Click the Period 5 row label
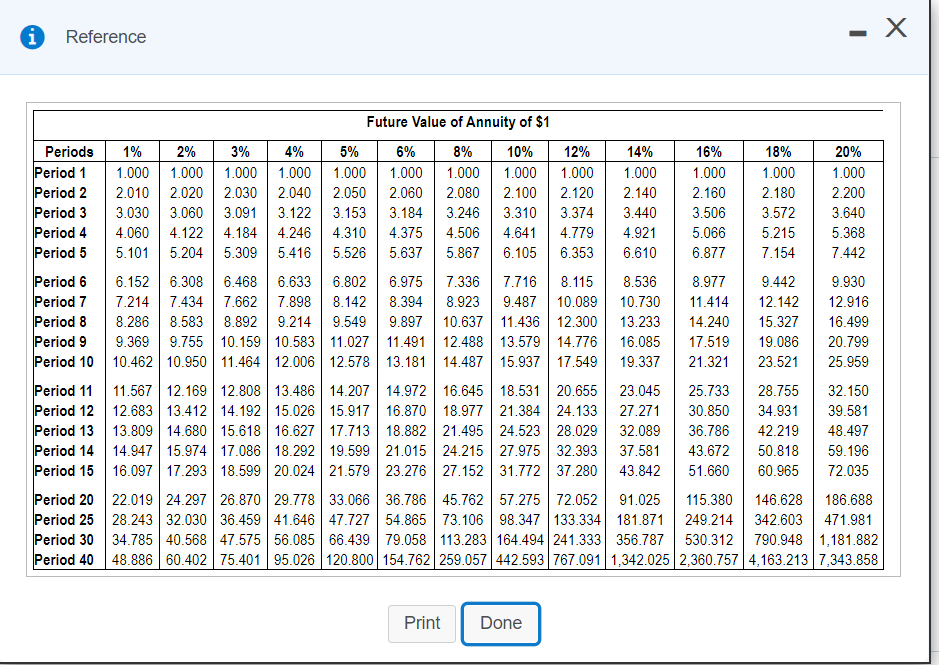This screenshot has width=939, height=665. (60, 253)
